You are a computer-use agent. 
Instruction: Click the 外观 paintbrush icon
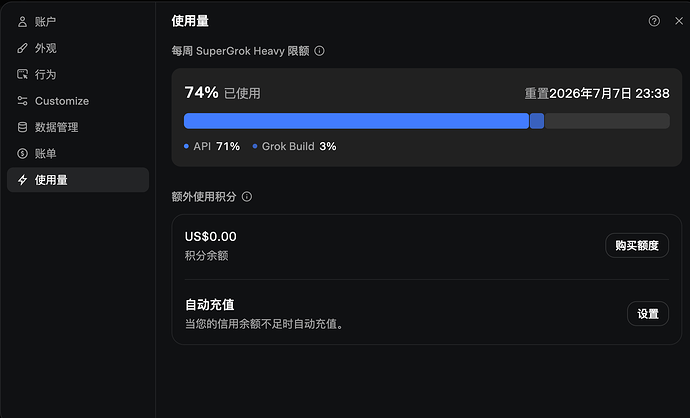(22, 48)
